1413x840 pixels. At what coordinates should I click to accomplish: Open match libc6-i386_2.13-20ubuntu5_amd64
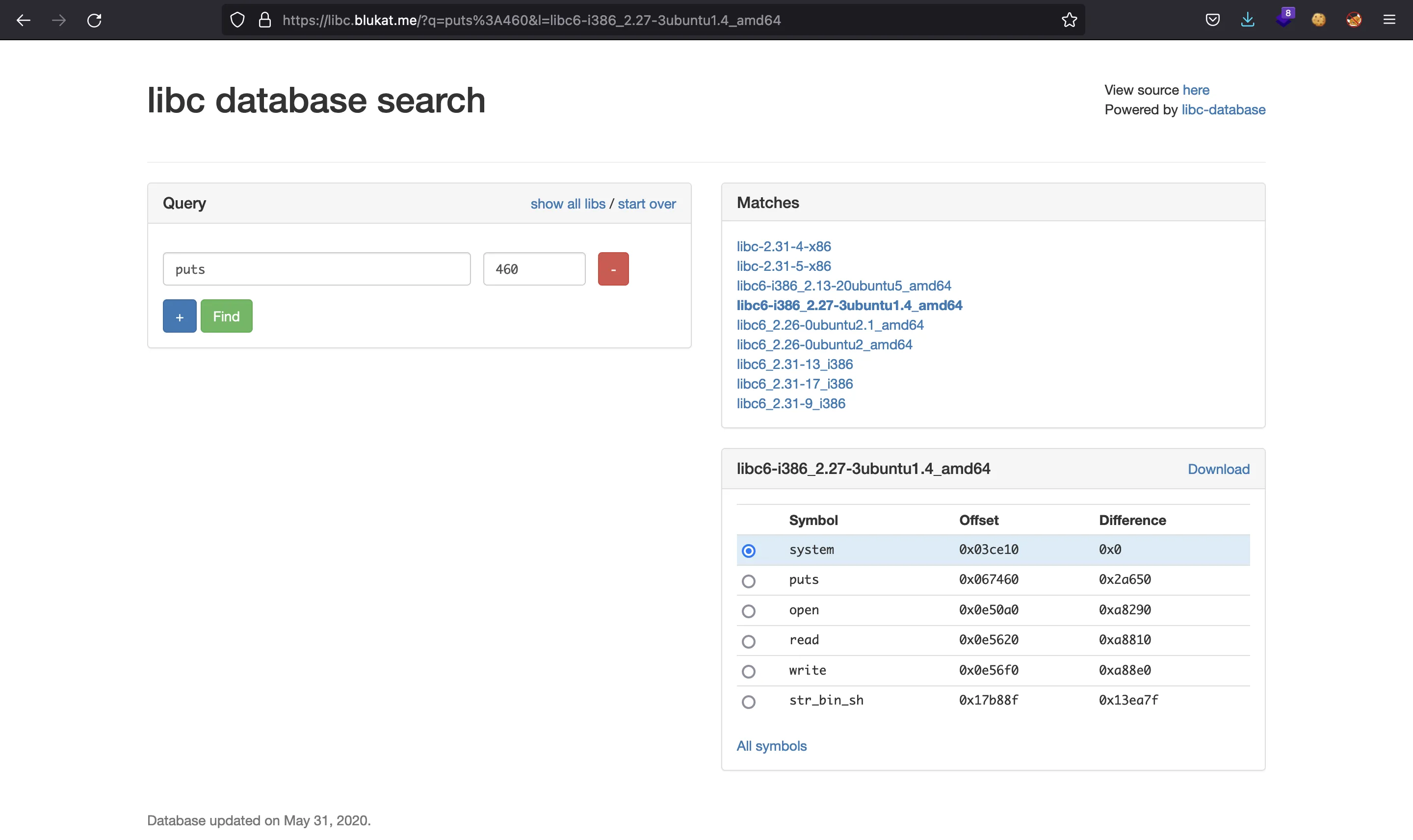pyautogui.click(x=844, y=286)
